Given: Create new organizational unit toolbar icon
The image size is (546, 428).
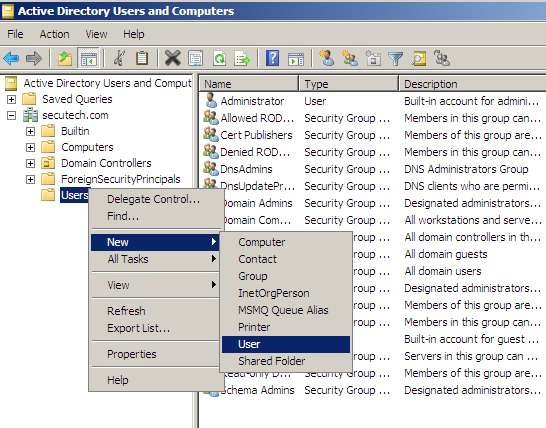Looking at the screenshot, I should (x=373, y=58).
